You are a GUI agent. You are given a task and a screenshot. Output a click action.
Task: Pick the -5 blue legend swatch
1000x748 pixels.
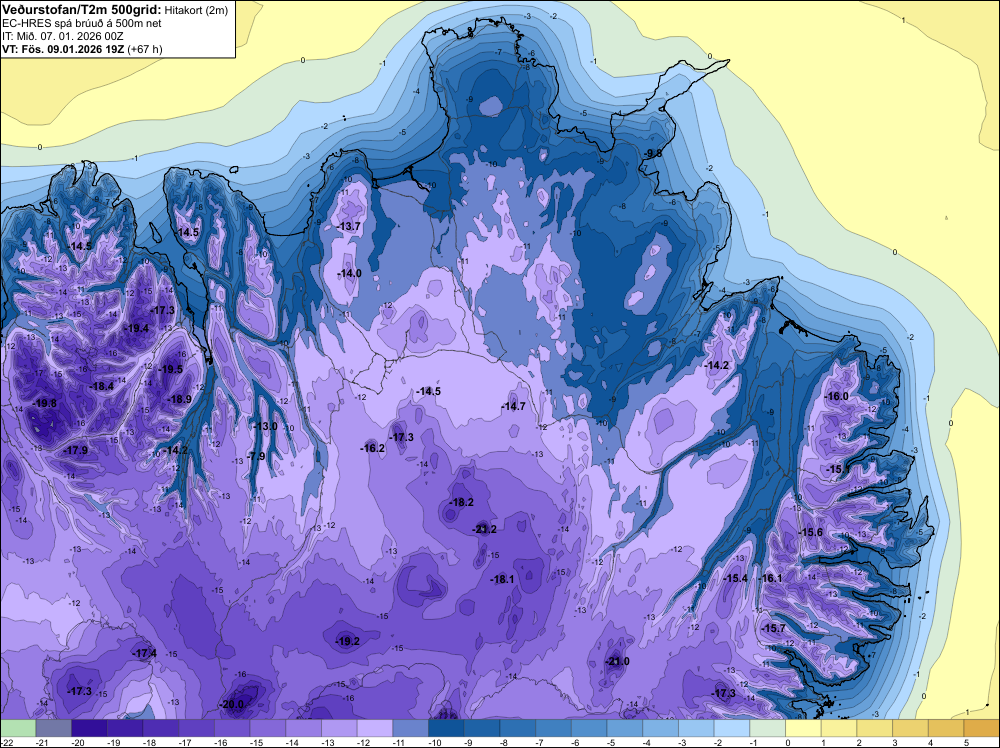pyautogui.click(x=625, y=728)
